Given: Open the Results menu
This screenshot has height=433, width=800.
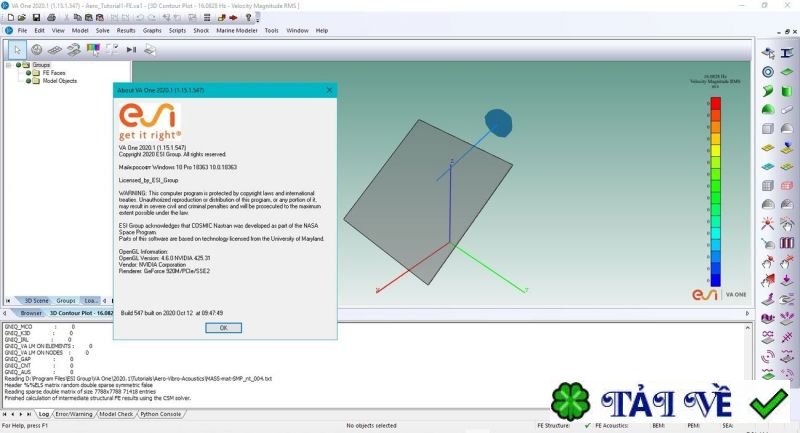Looking at the screenshot, I should click(126, 31).
